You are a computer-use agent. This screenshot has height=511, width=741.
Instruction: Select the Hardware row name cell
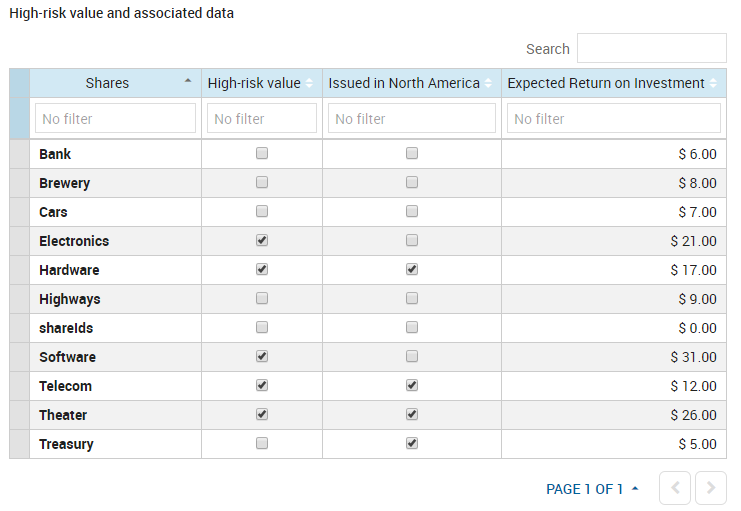pyautogui.click(x=69, y=270)
